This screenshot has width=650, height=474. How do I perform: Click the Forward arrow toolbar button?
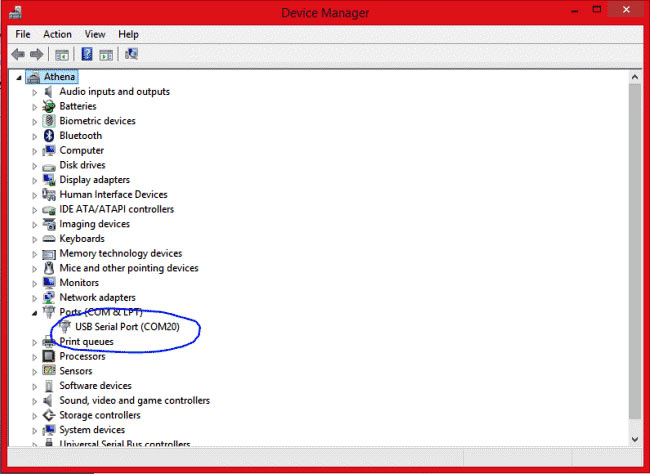pos(37,54)
